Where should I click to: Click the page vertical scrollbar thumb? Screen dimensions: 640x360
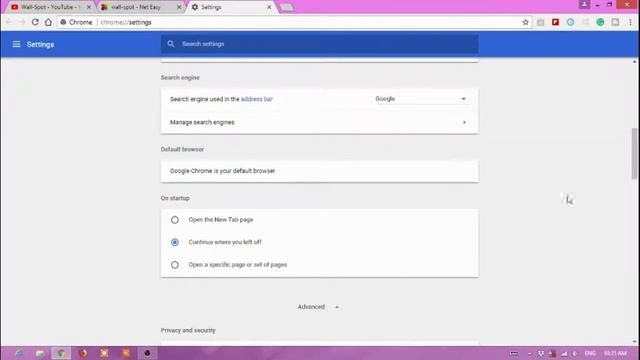[x=634, y=153]
